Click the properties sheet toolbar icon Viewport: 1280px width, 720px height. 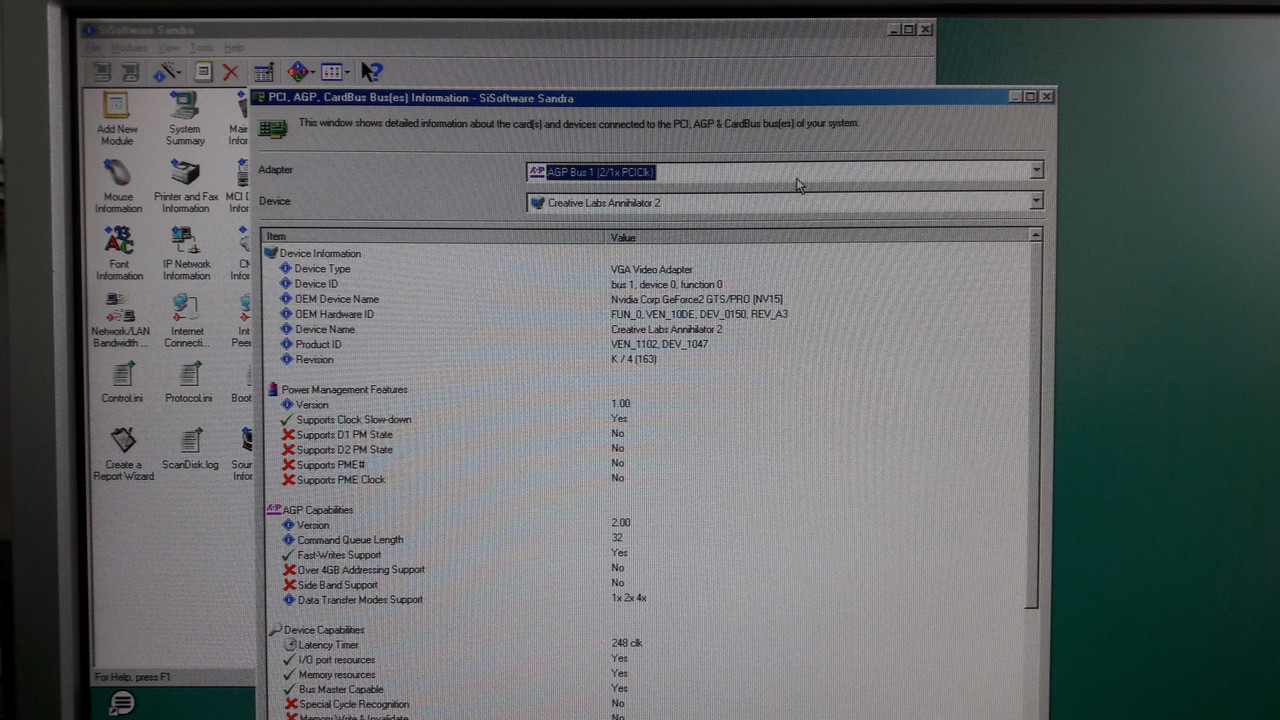(203, 72)
